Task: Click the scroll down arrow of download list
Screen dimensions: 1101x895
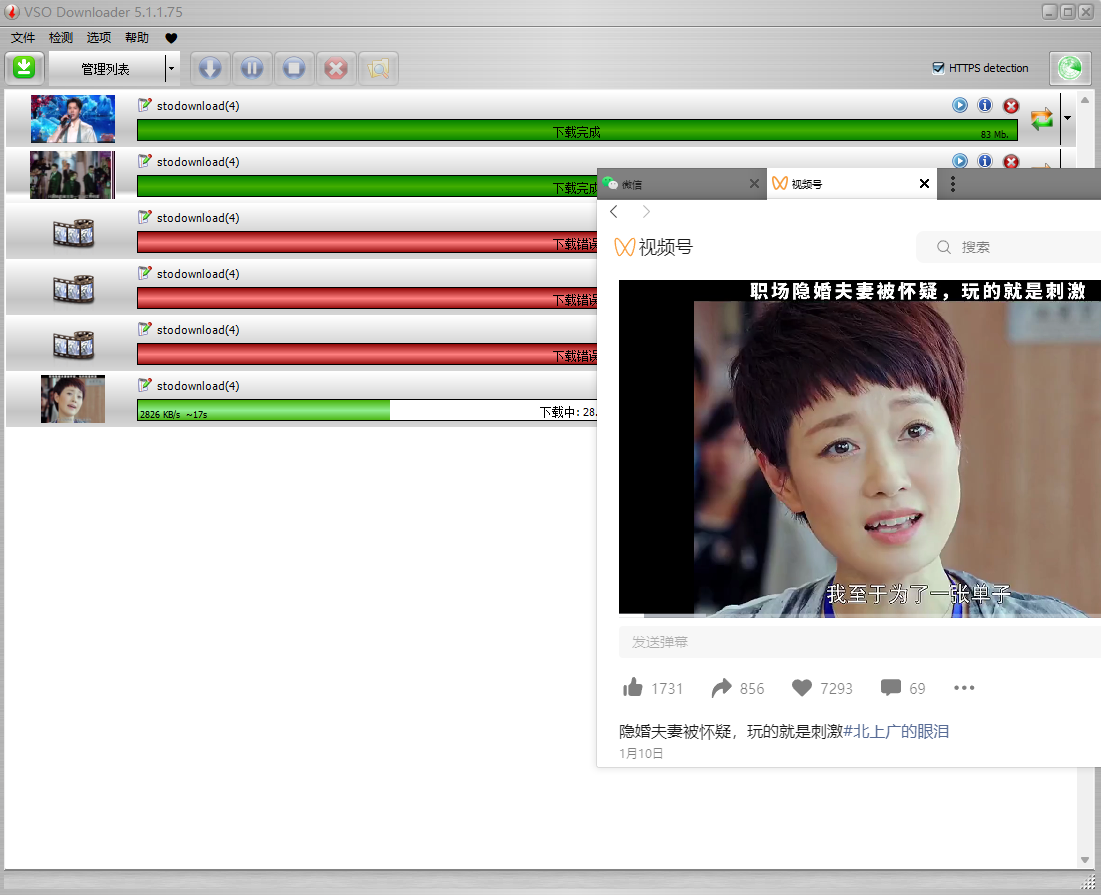Action: click(1085, 860)
